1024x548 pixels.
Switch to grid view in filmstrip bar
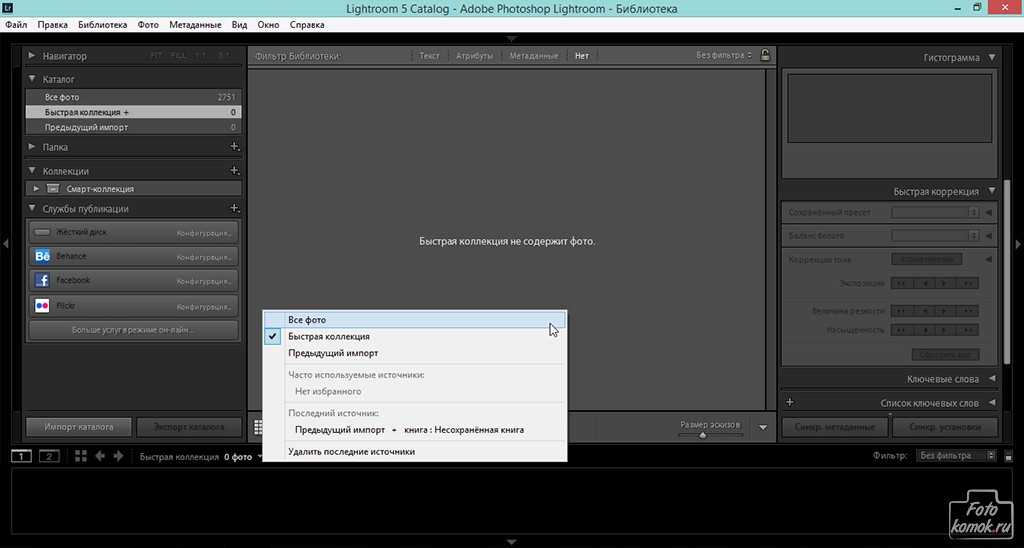(x=81, y=456)
